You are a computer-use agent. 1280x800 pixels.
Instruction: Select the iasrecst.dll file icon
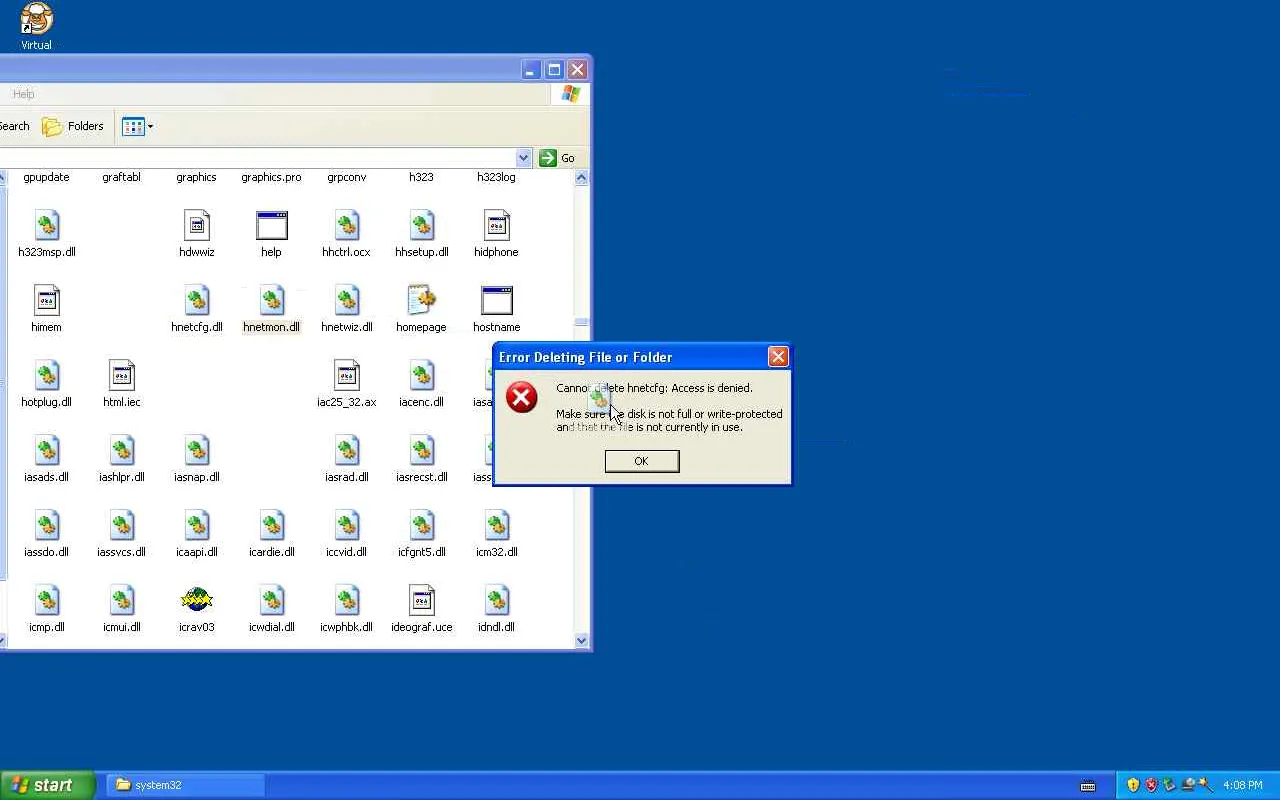point(422,450)
